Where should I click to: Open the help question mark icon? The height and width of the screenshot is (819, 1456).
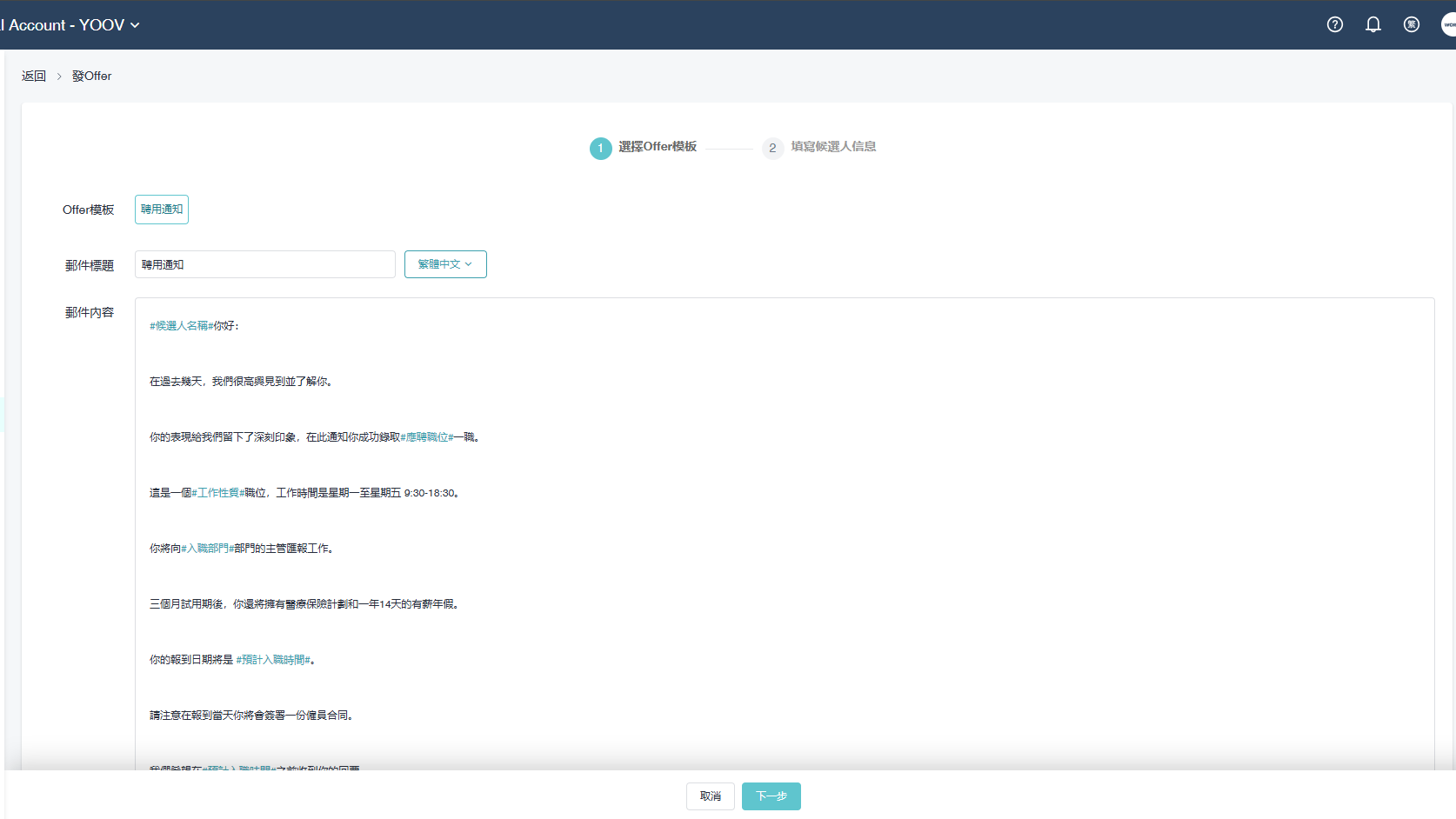point(1334,24)
